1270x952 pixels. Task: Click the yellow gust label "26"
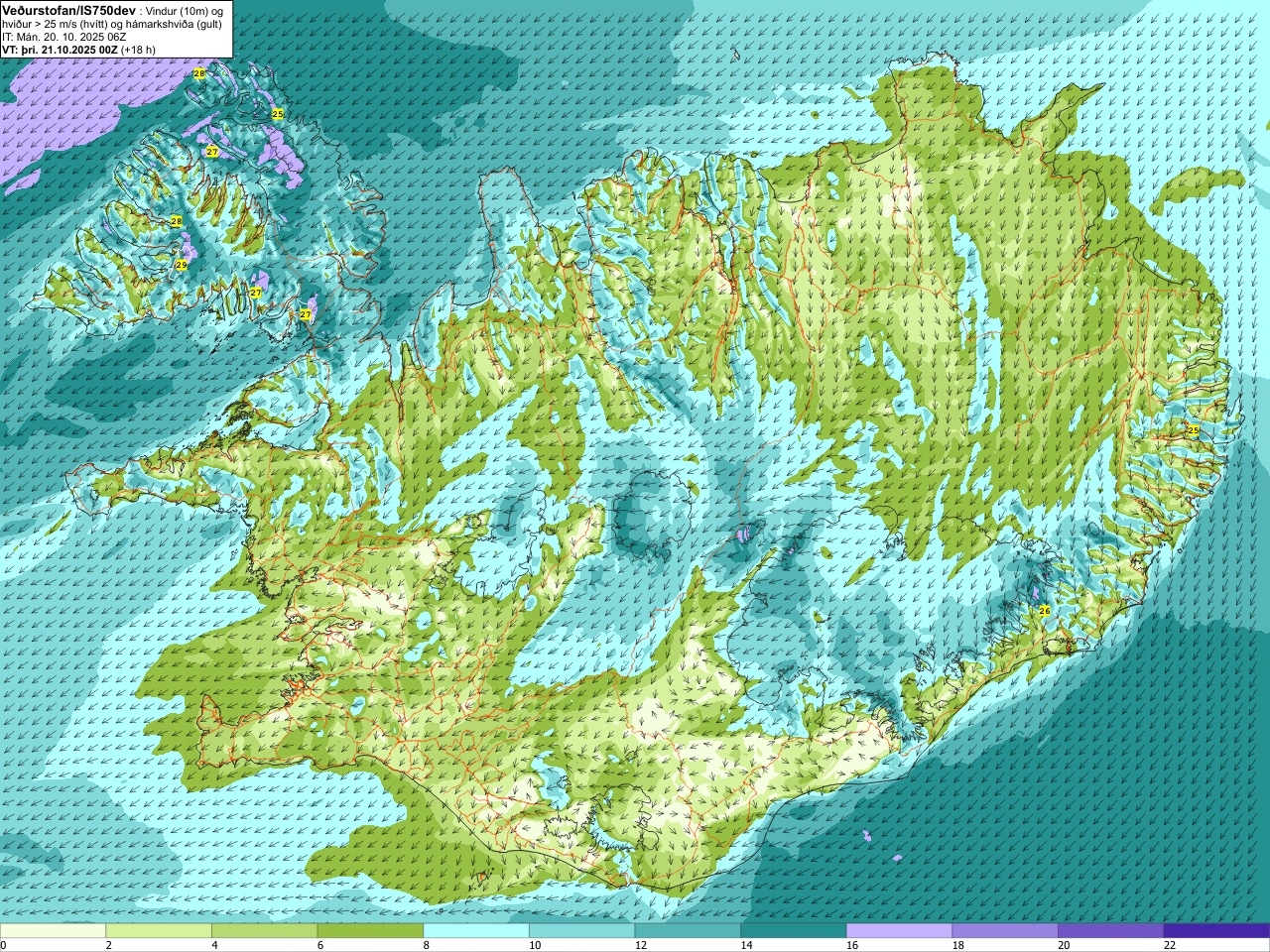pos(1044,611)
